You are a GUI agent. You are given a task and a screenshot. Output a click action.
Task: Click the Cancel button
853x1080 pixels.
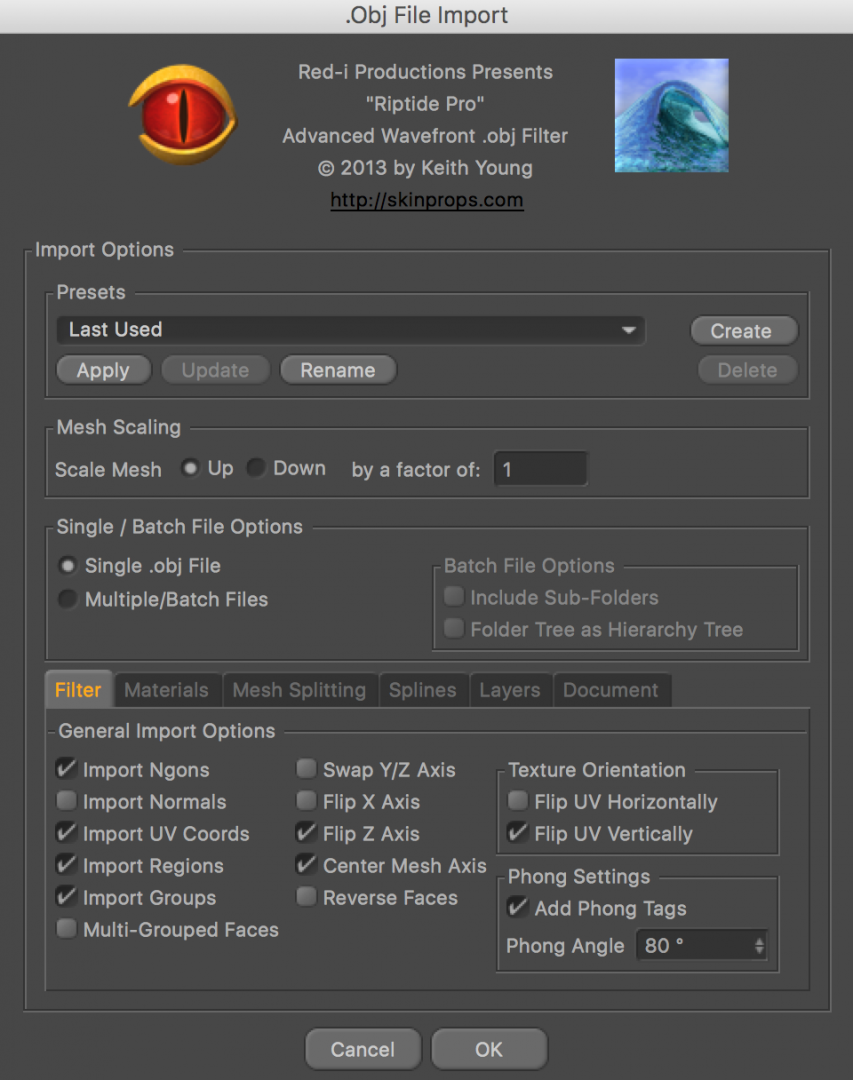pyautogui.click(x=363, y=1049)
